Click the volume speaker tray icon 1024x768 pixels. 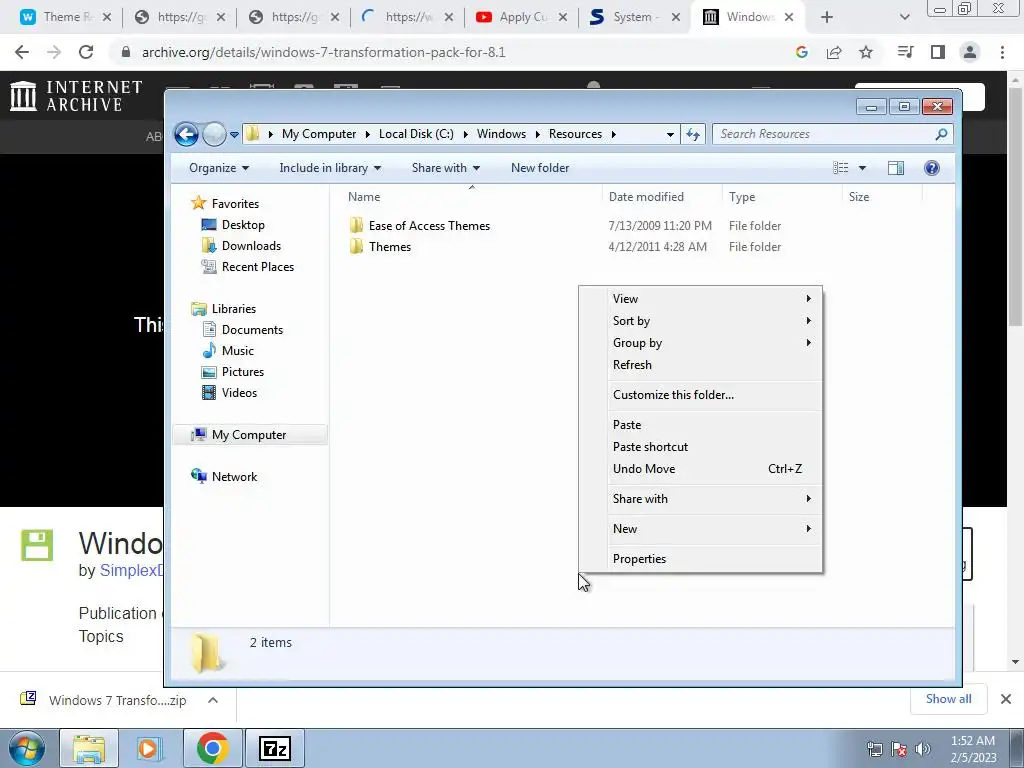click(923, 748)
